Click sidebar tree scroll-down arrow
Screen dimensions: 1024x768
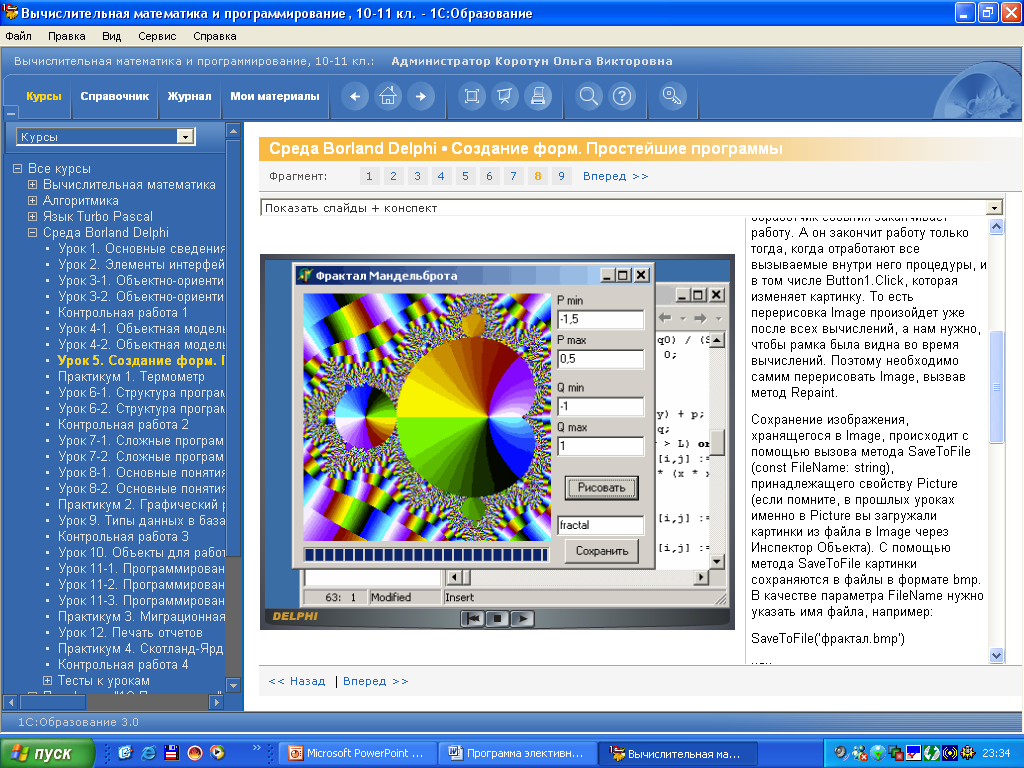232,685
